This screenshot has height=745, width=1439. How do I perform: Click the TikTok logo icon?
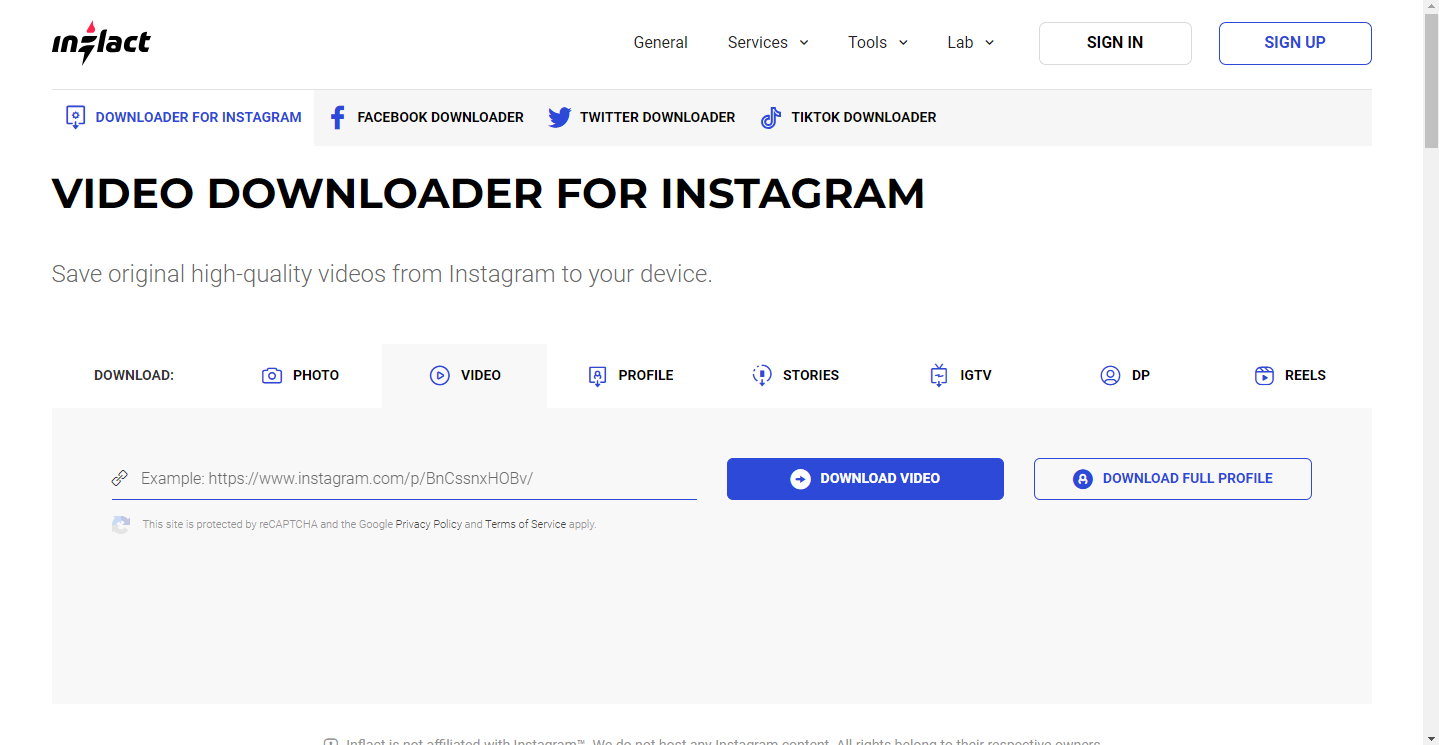[770, 118]
